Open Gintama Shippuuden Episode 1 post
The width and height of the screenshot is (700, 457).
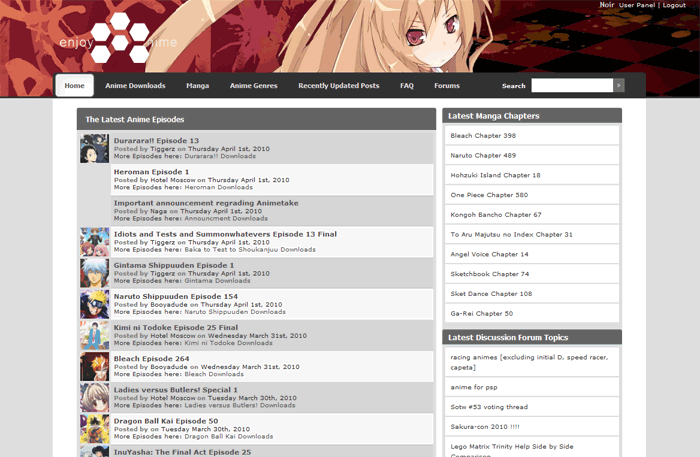pyautogui.click(x=174, y=266)
